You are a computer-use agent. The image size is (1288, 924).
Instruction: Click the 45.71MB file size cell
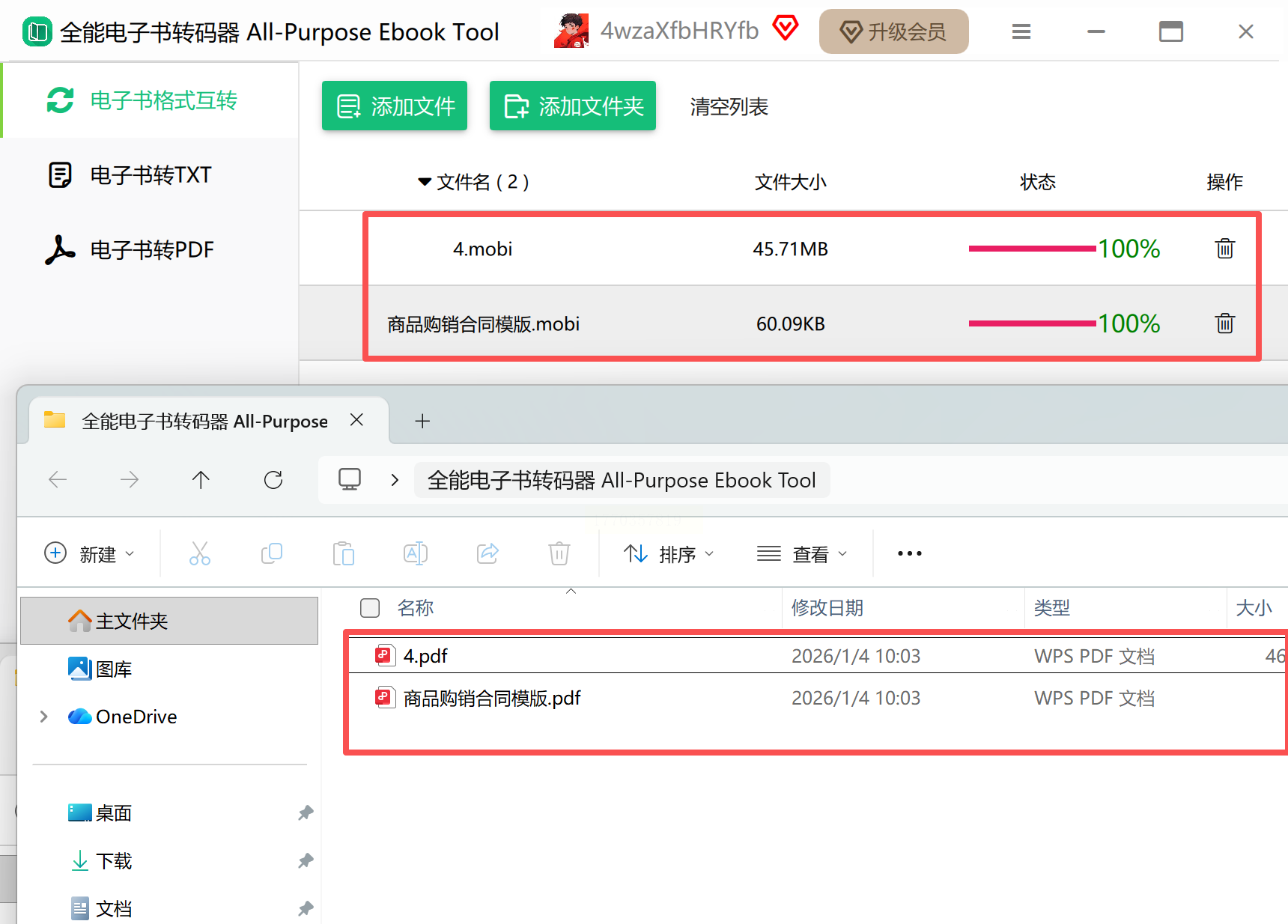[791, 249]
